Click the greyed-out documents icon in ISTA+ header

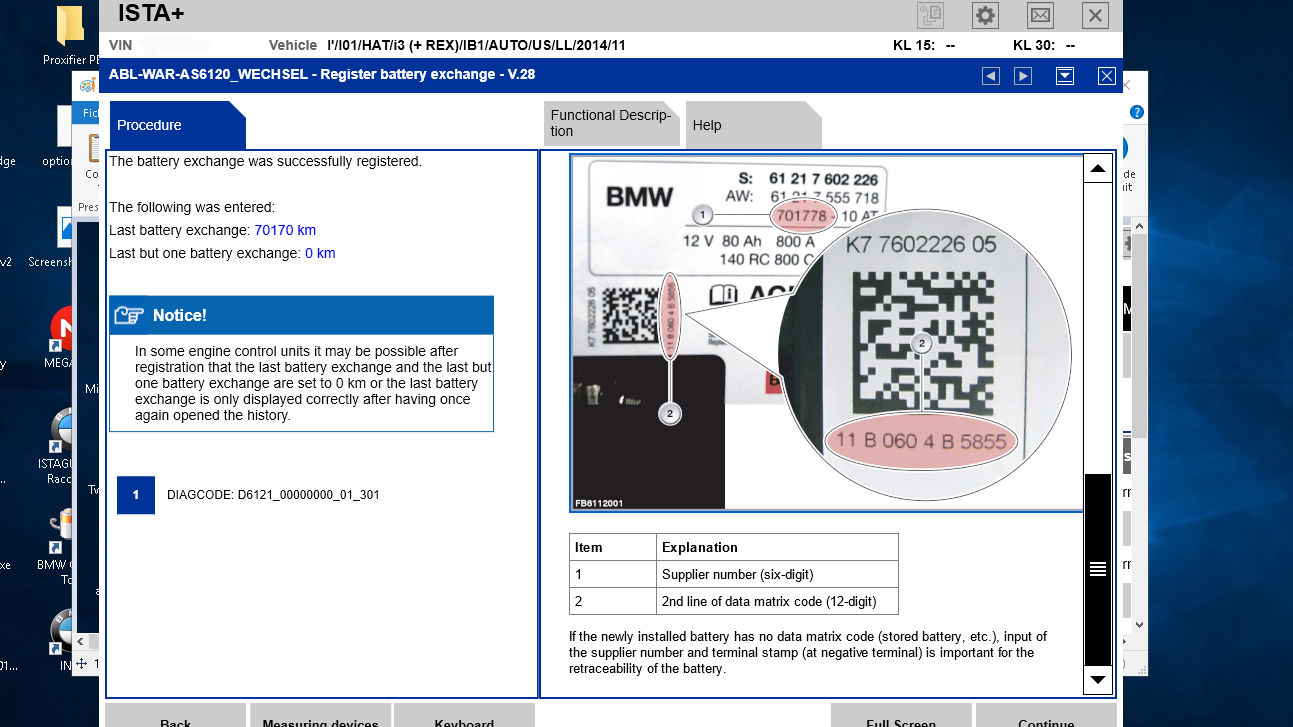[x=931, y=15]
